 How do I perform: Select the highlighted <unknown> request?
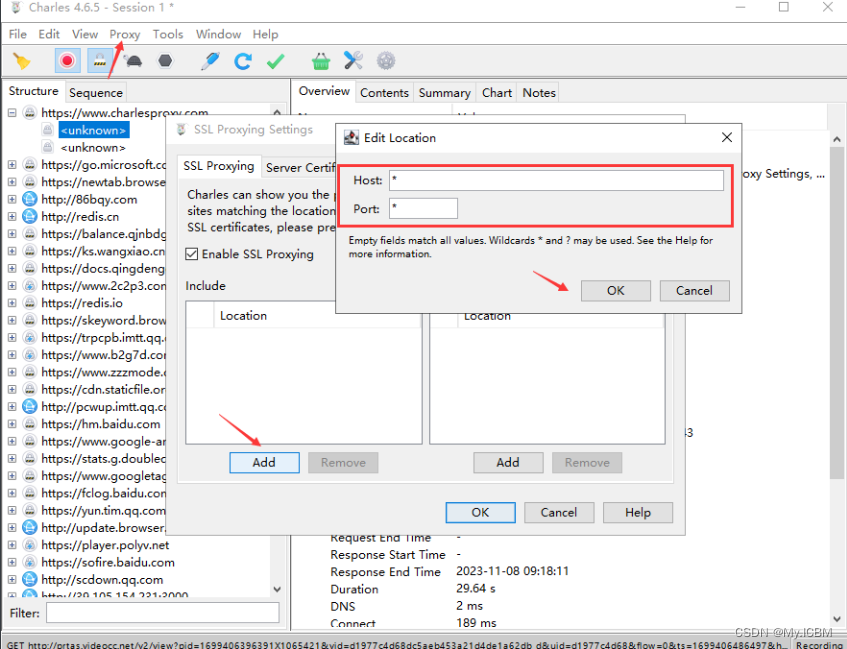(x=94, y=130)
